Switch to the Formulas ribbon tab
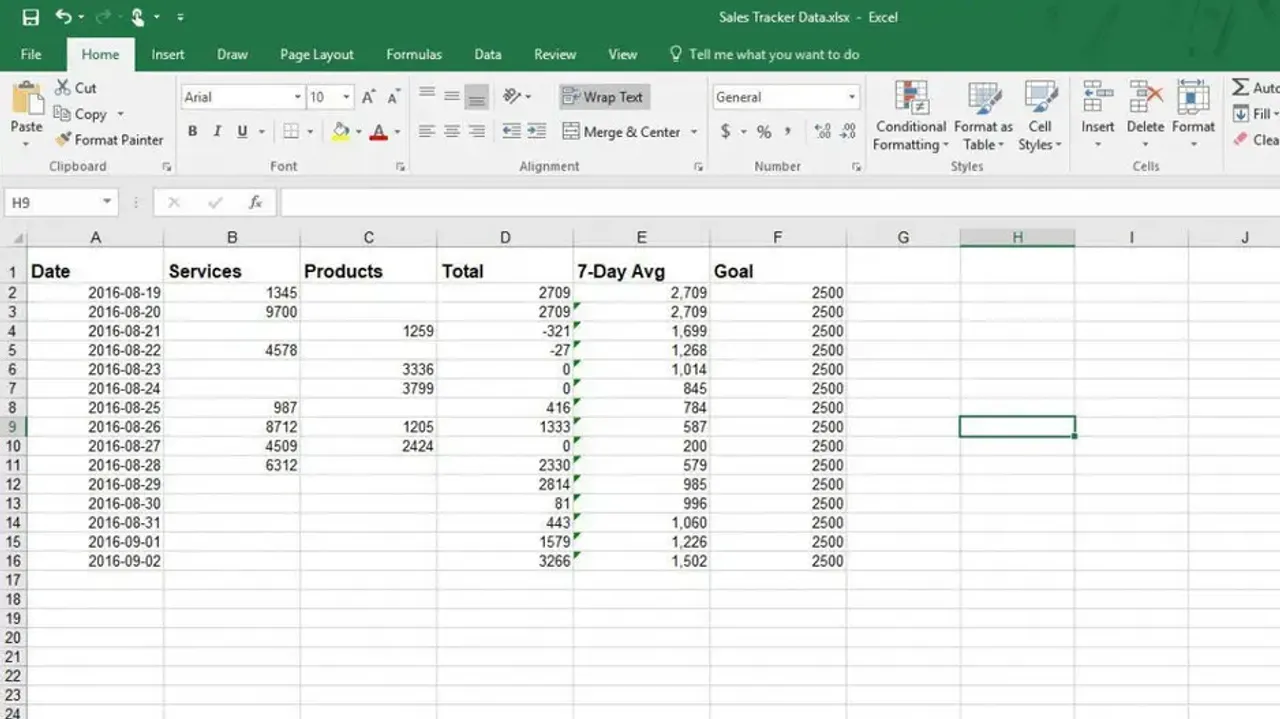Image resolution: width=1280 pixels, height=719 pixels. coord(414,54)
